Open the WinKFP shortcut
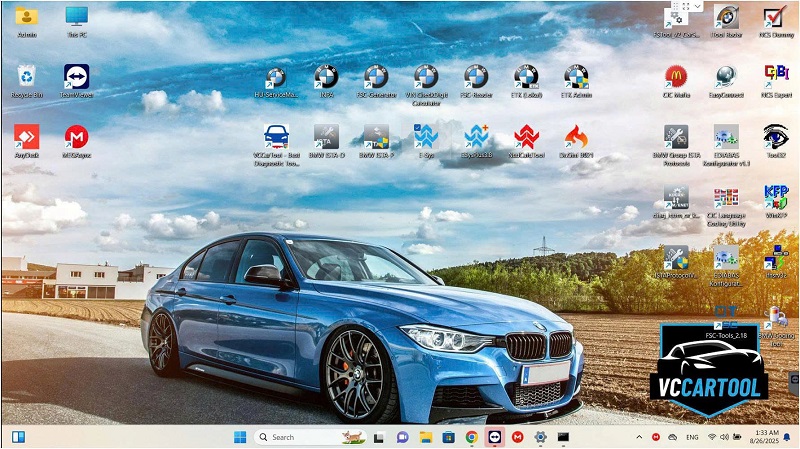Image resolution: width=800 pixels, height=449 pixels. coord(776,202)
